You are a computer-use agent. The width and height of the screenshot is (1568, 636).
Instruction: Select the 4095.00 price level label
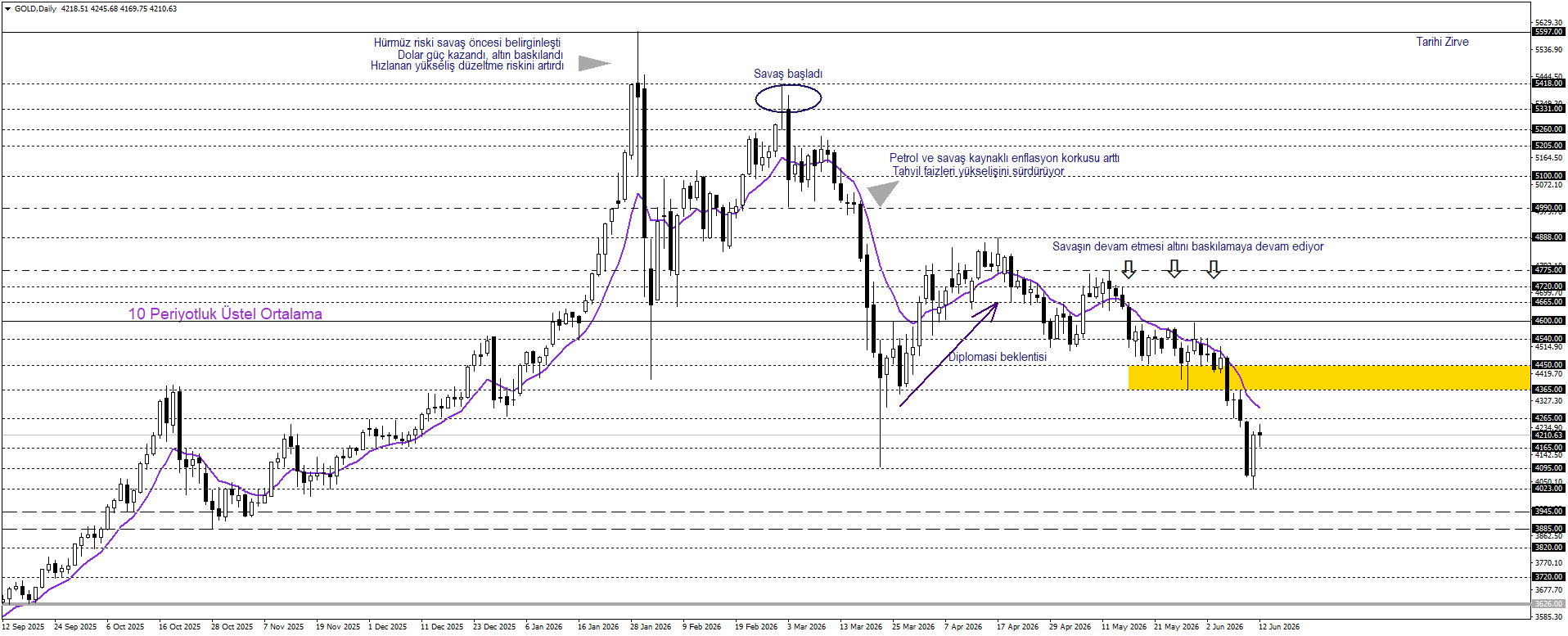coord(1548,468)
